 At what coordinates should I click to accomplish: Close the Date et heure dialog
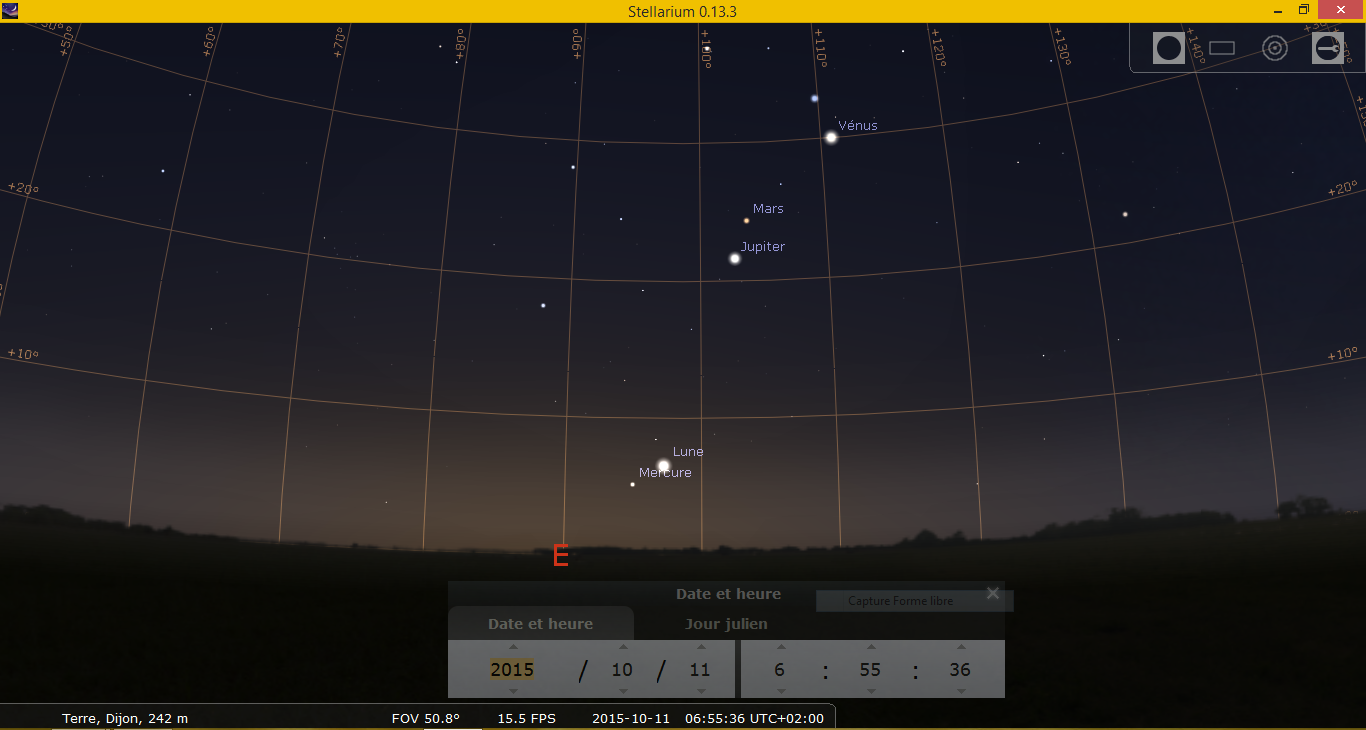[993, 593]
